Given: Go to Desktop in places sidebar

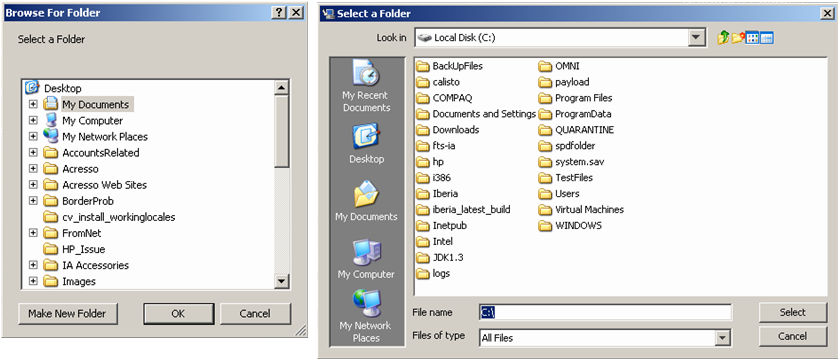Looking at the screenshot, I should click(x=367, y=143).
